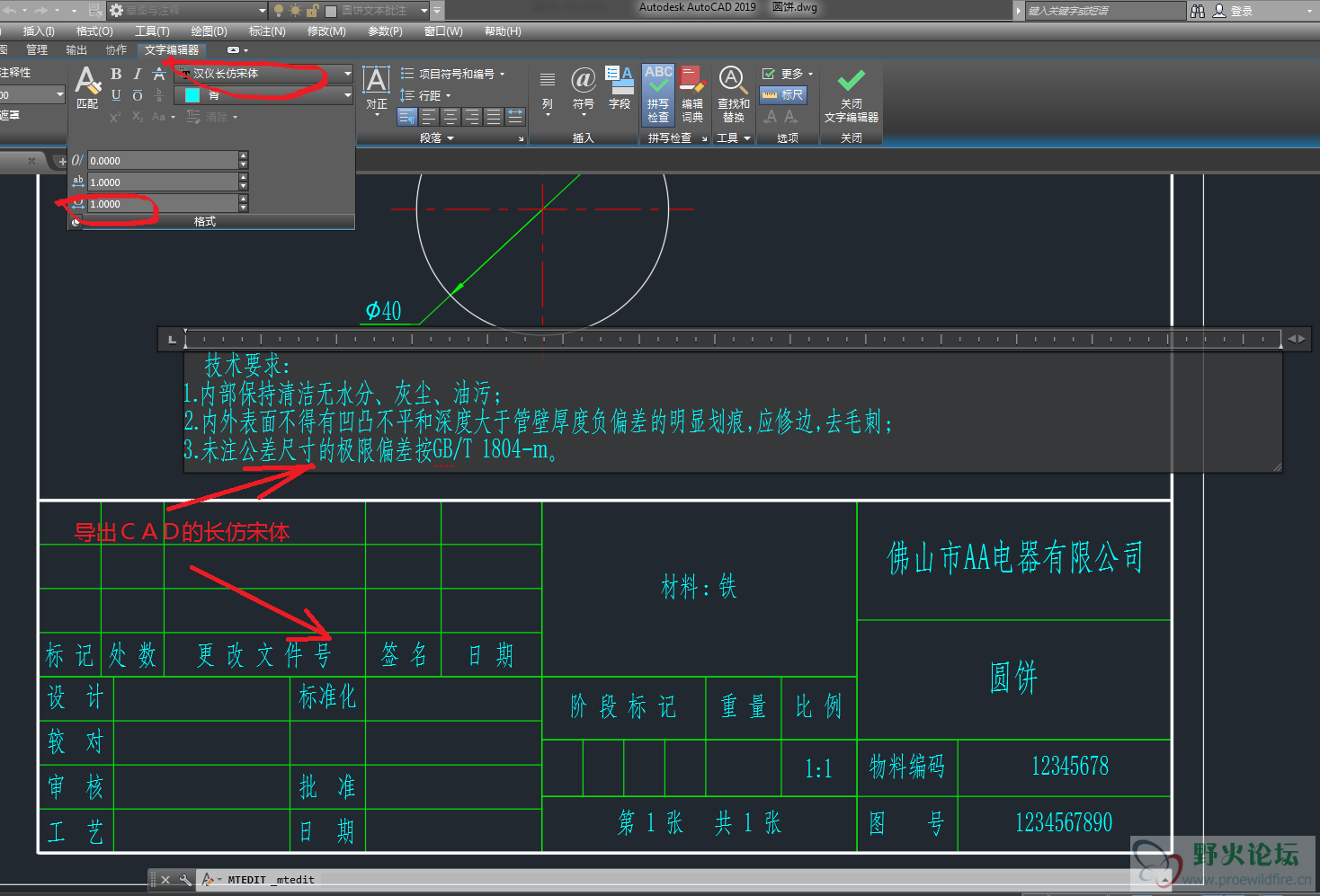Switch to the 管理 ribbon tab

click(x=37, y=50)
